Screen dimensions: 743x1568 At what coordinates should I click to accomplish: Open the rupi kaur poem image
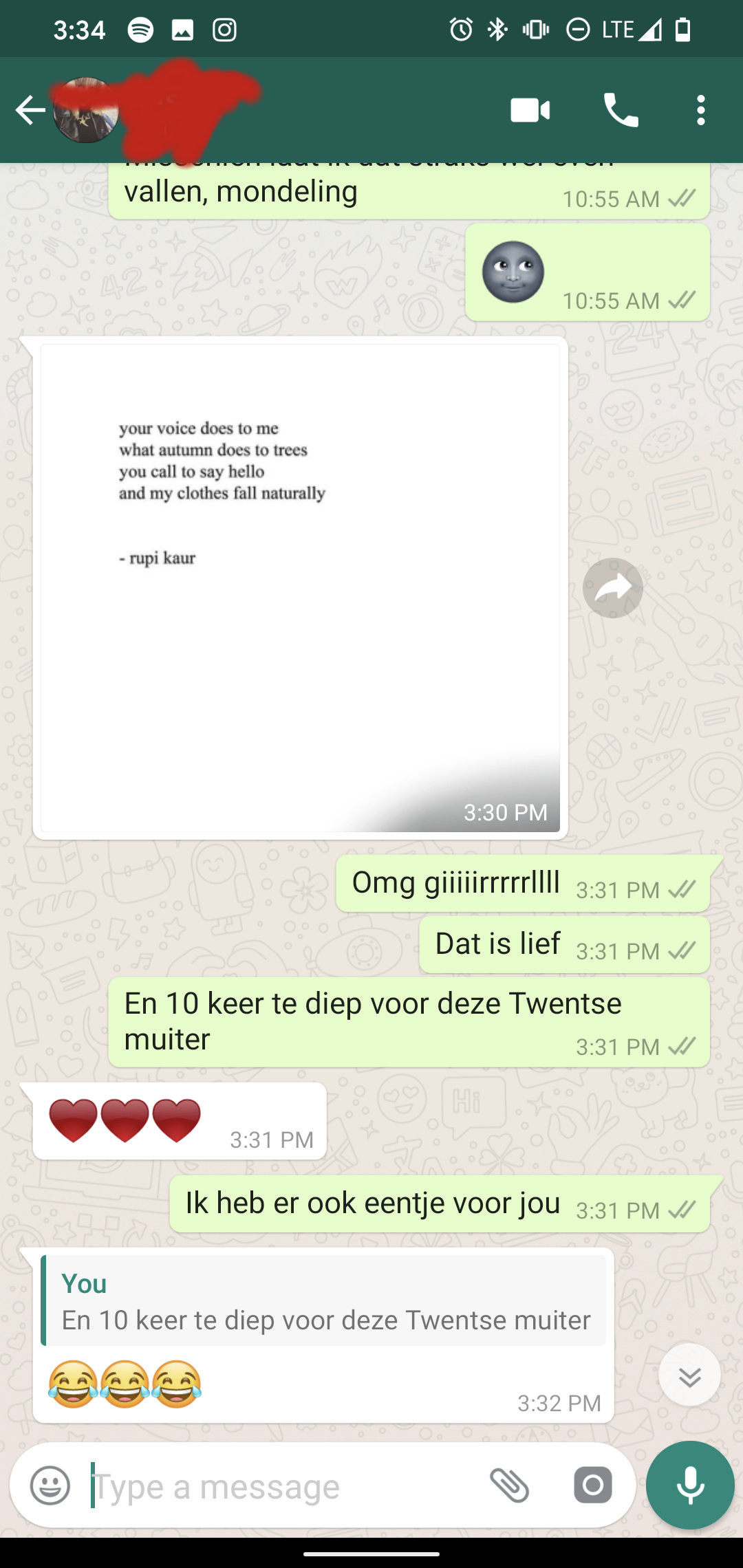pyautogui.click(x=300, y=588)
